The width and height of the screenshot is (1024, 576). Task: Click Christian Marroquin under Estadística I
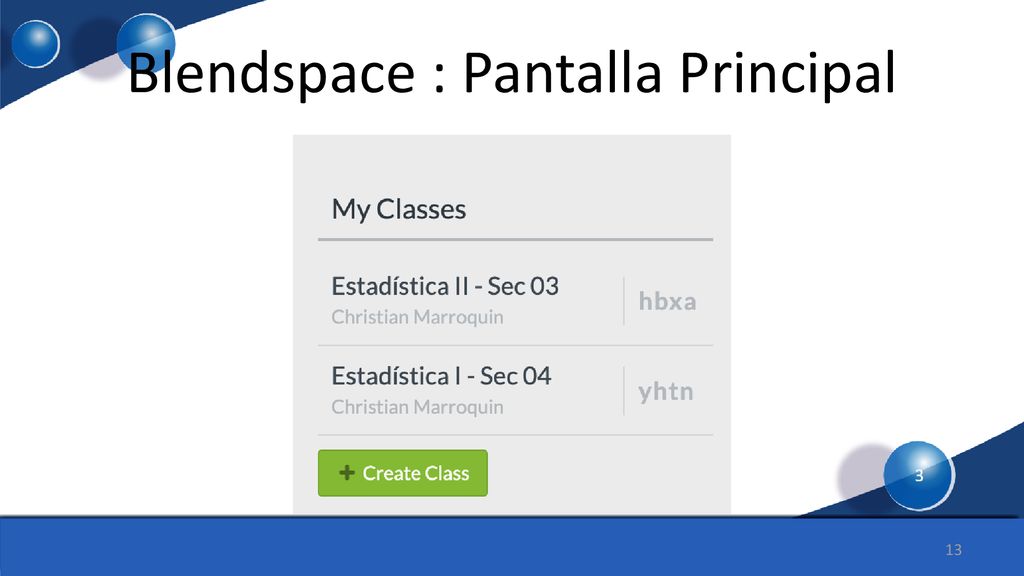(417, 407)
